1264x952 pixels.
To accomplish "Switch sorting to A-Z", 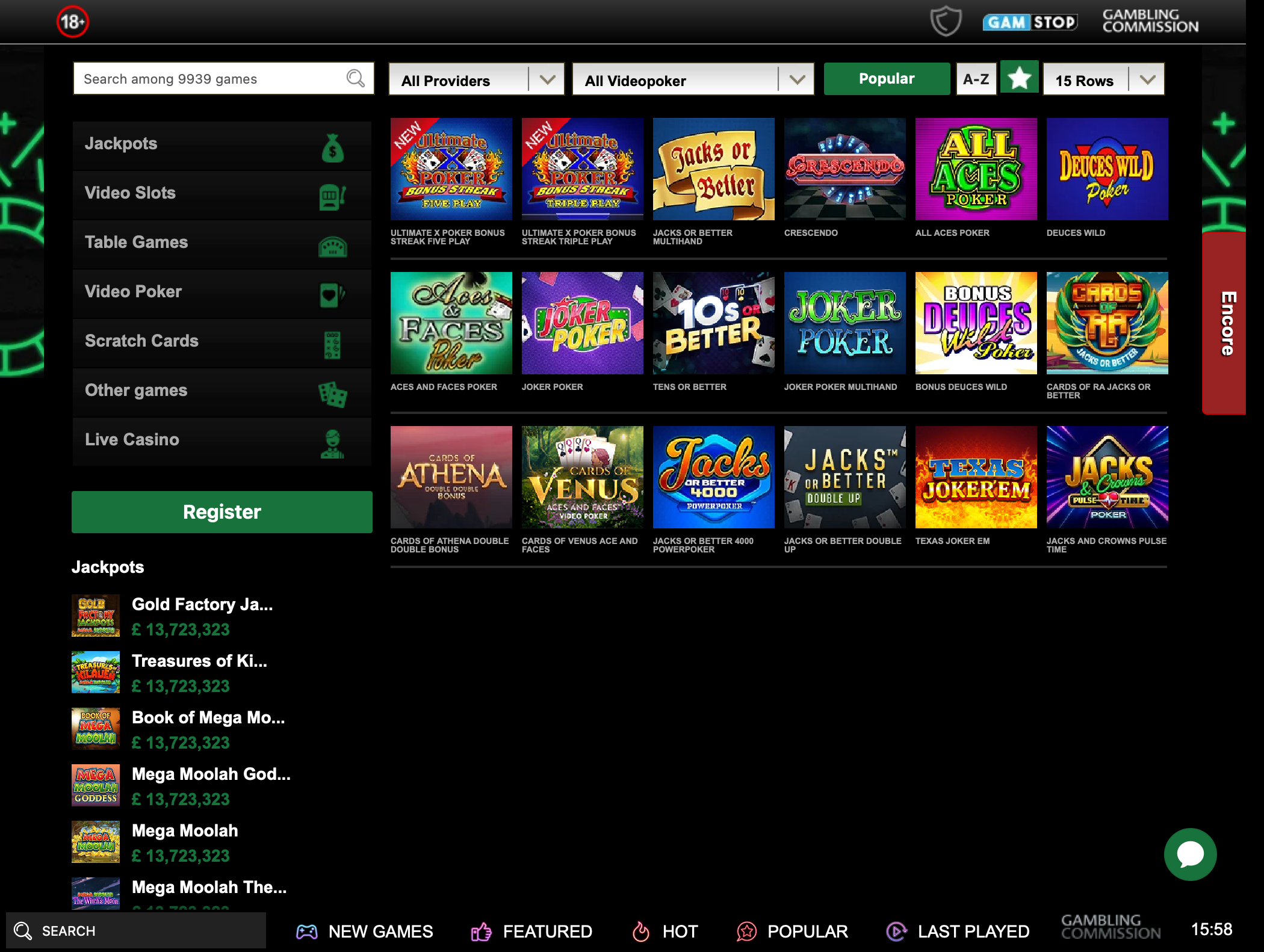I will 976,79.
